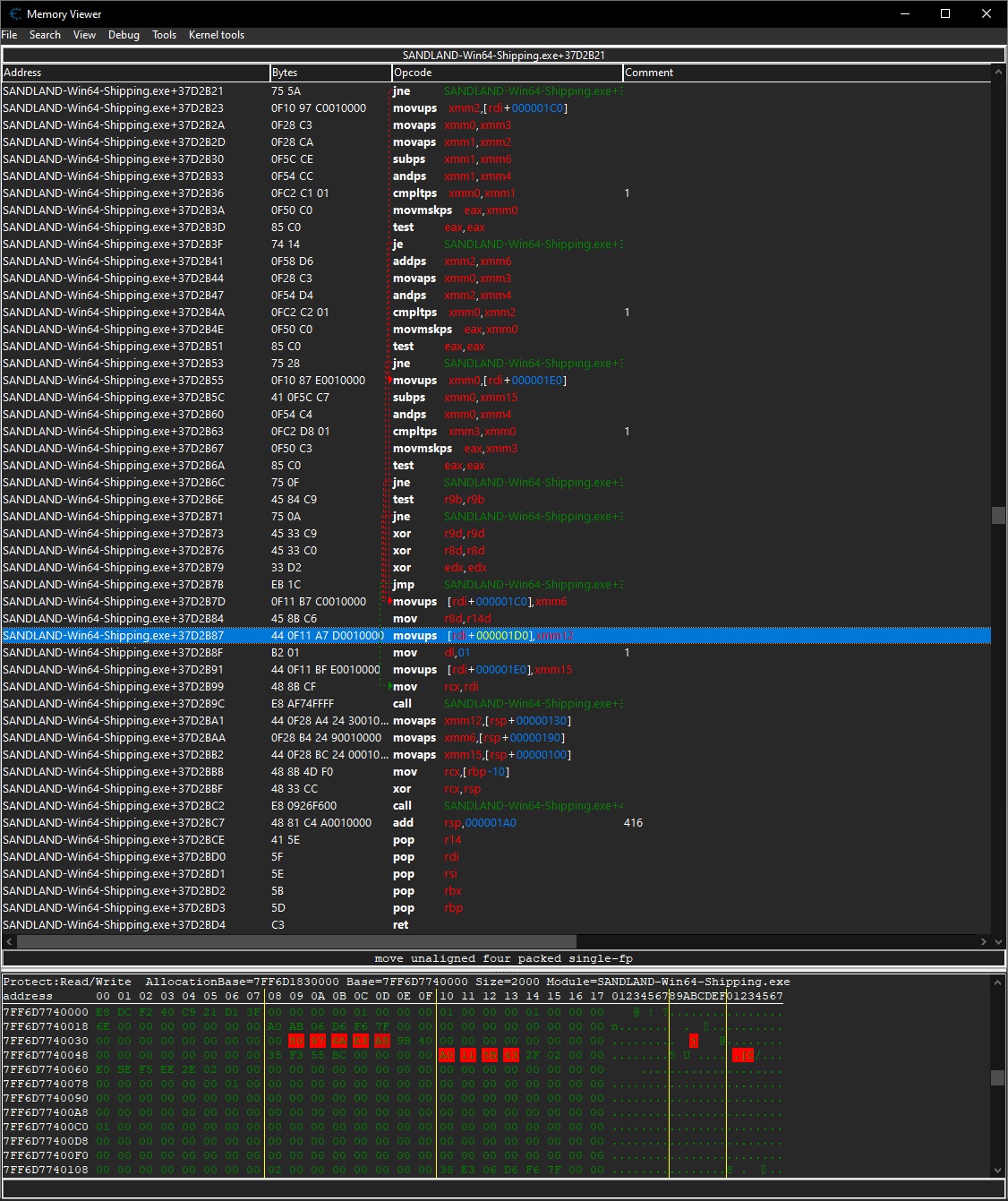Click the Address column header
Screen dimensions: 1008x1201
click(x=134, y=73)
